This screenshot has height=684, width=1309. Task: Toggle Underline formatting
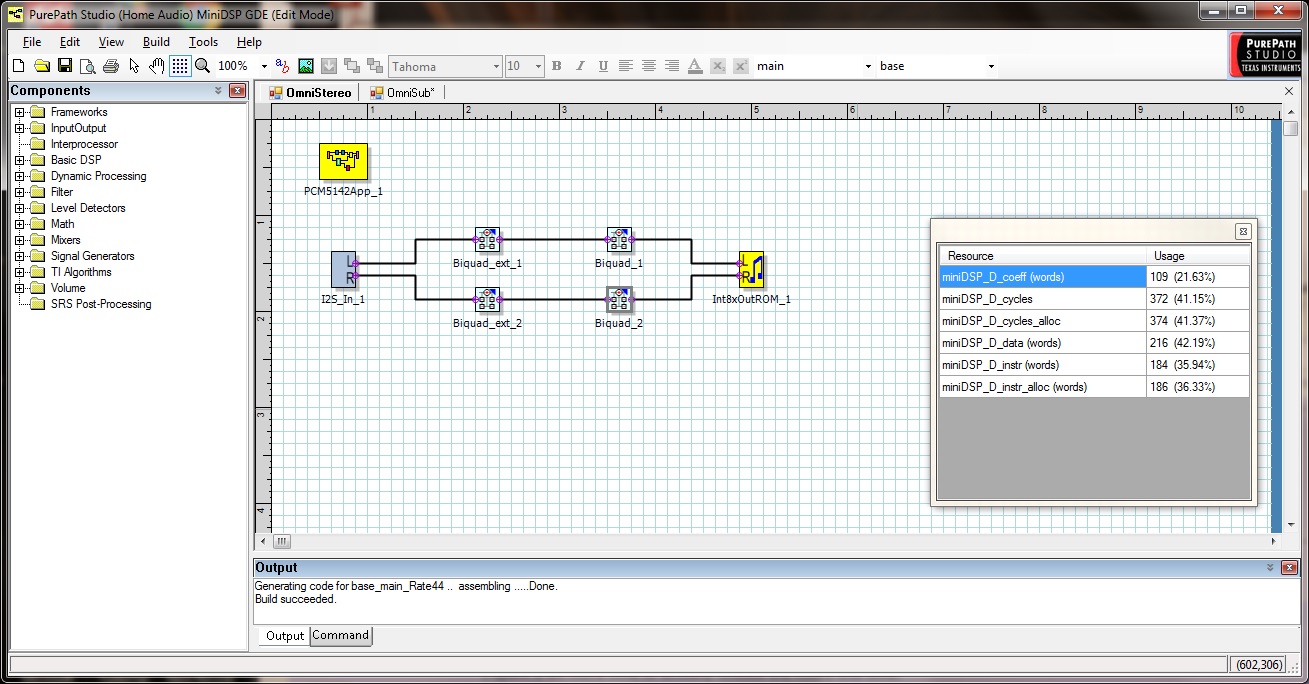pos(603,66)
